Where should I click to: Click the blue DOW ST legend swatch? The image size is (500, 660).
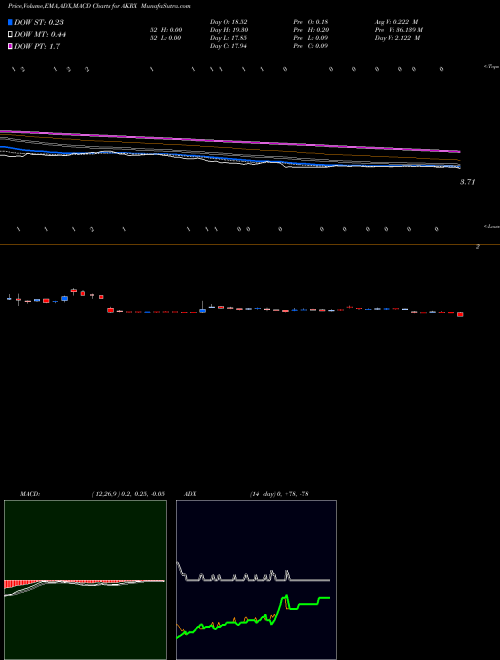(x=10, y=22)
